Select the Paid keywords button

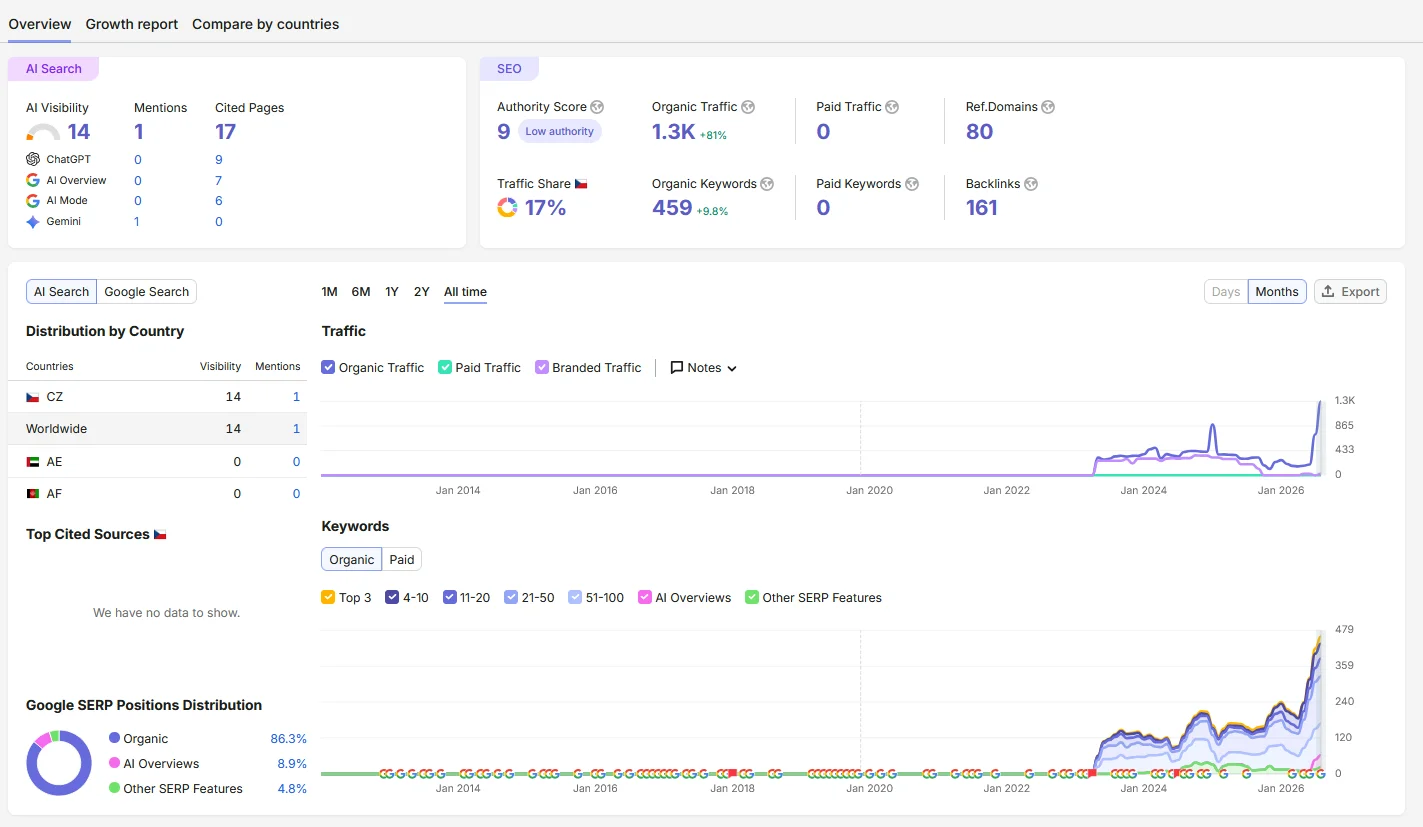tap(402, 560)
